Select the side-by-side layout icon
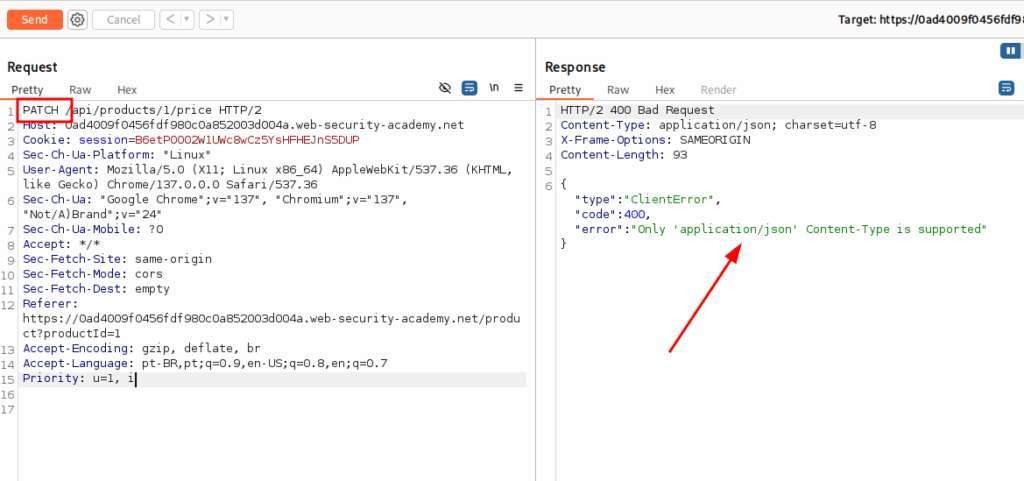Screen dimensions: 1024x481 1010,51
